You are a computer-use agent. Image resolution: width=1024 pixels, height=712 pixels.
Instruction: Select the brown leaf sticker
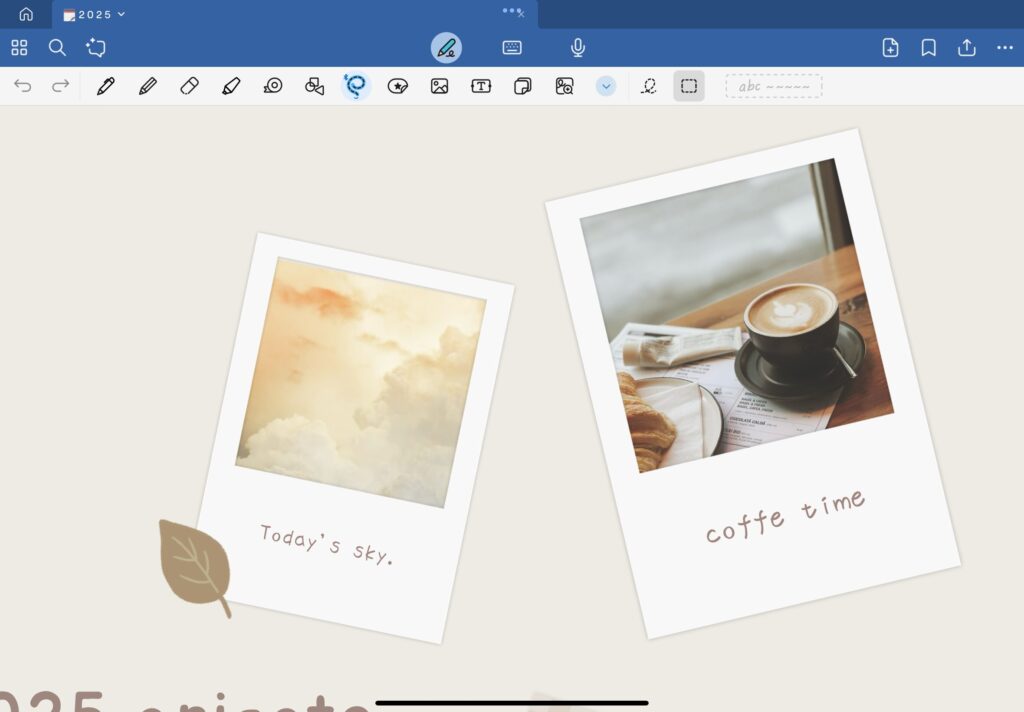(195, 567)
